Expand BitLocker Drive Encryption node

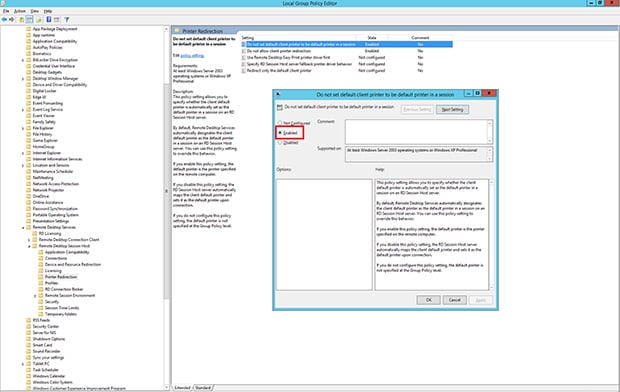[x=23, y=60]
